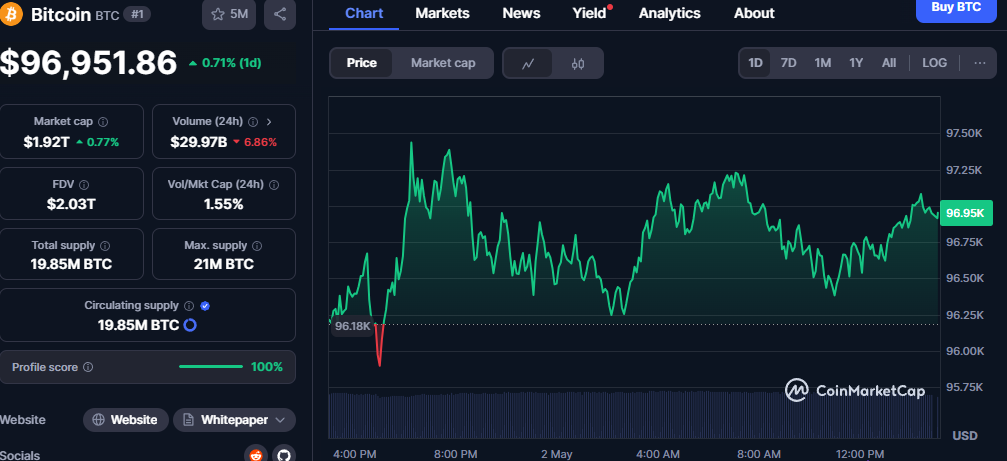Open the three-dots chart options menu

980,63
